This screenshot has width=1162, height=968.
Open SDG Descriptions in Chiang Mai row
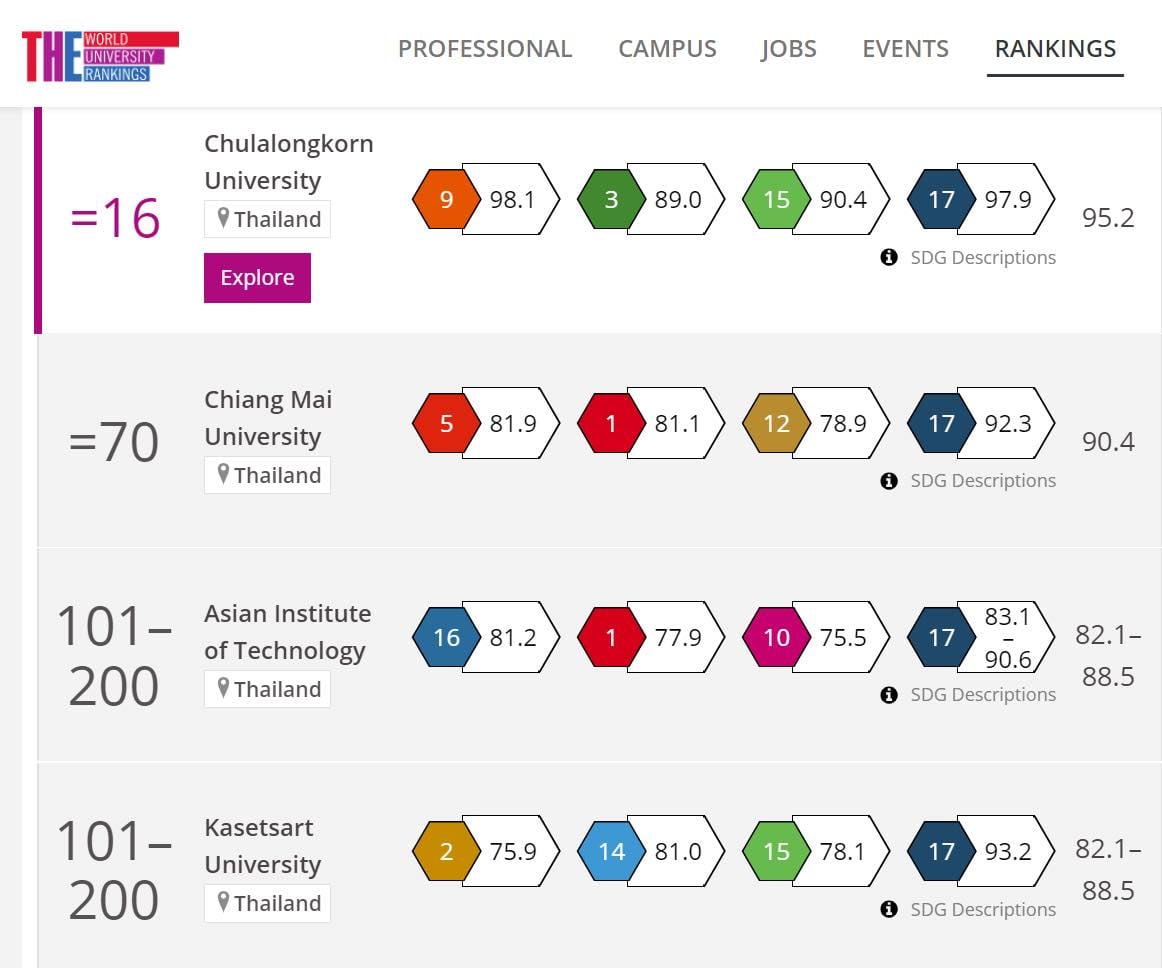(983, 480)
